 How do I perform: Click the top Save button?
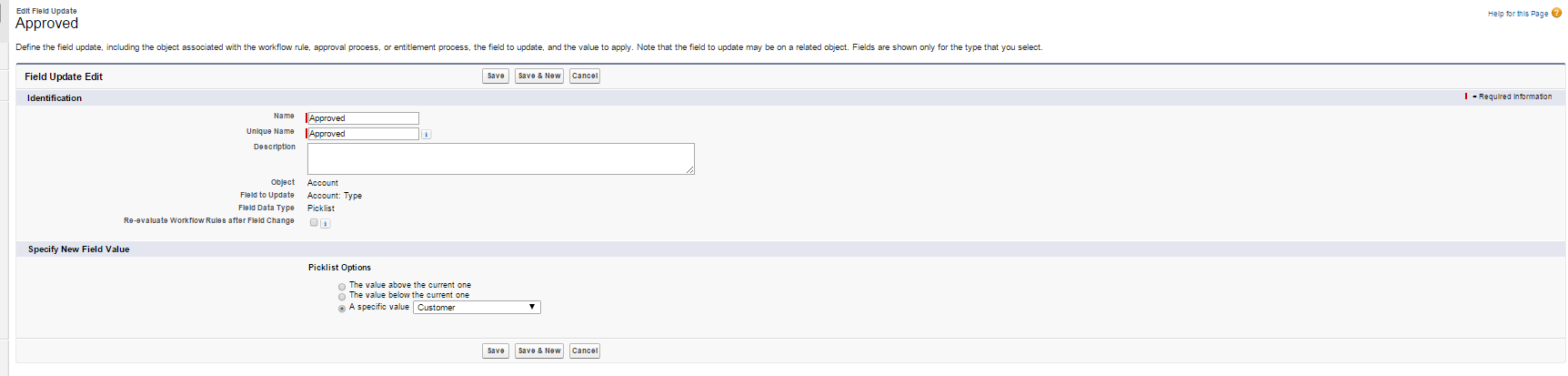tap(496, 76)
